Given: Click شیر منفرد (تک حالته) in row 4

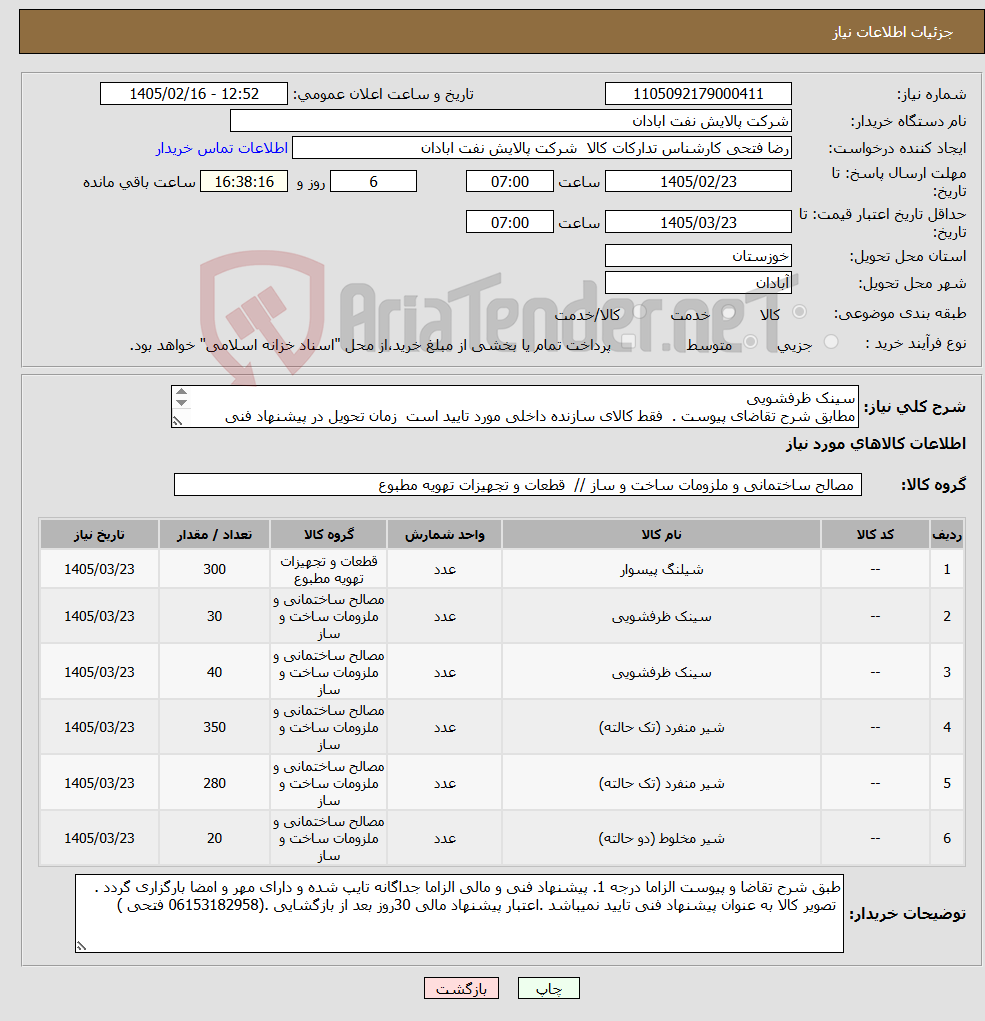Looking at the screenshot, I should (x=661, y=728).
